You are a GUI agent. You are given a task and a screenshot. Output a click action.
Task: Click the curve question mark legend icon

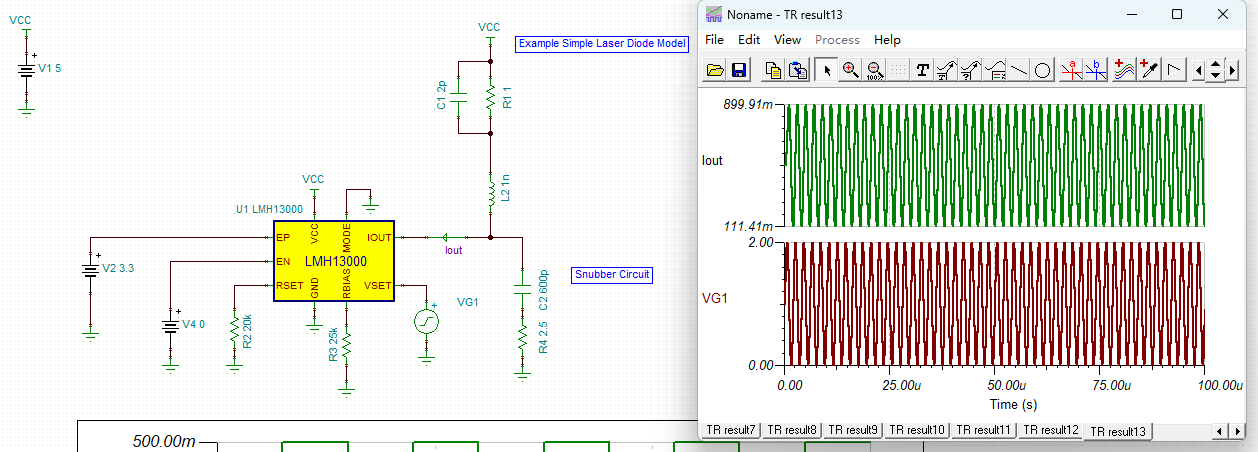[x=970, y=70]
